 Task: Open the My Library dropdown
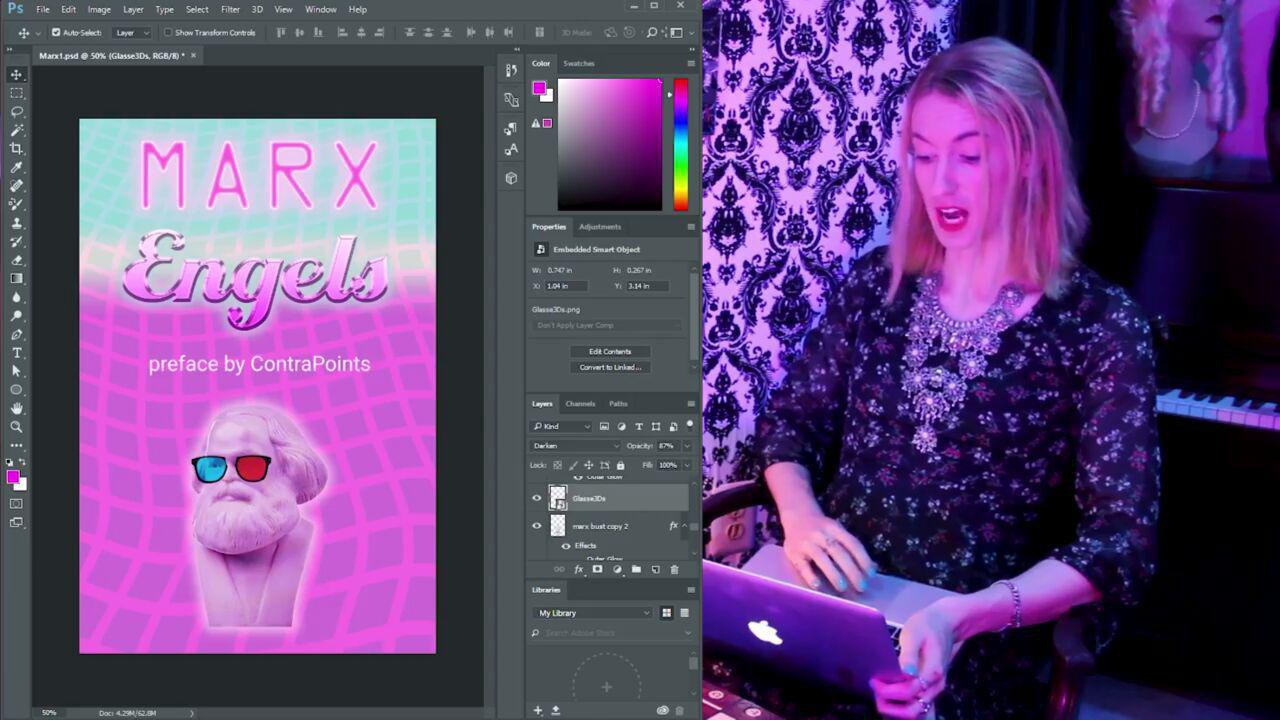(x=593, y=613)
